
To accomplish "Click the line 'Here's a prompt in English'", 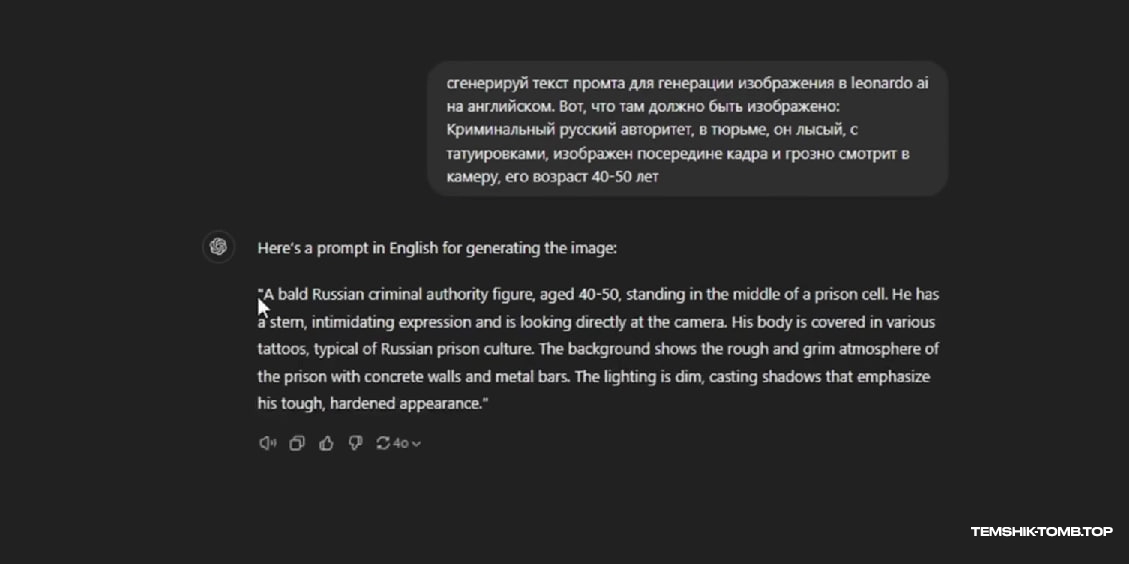I will tap(437, 249).
